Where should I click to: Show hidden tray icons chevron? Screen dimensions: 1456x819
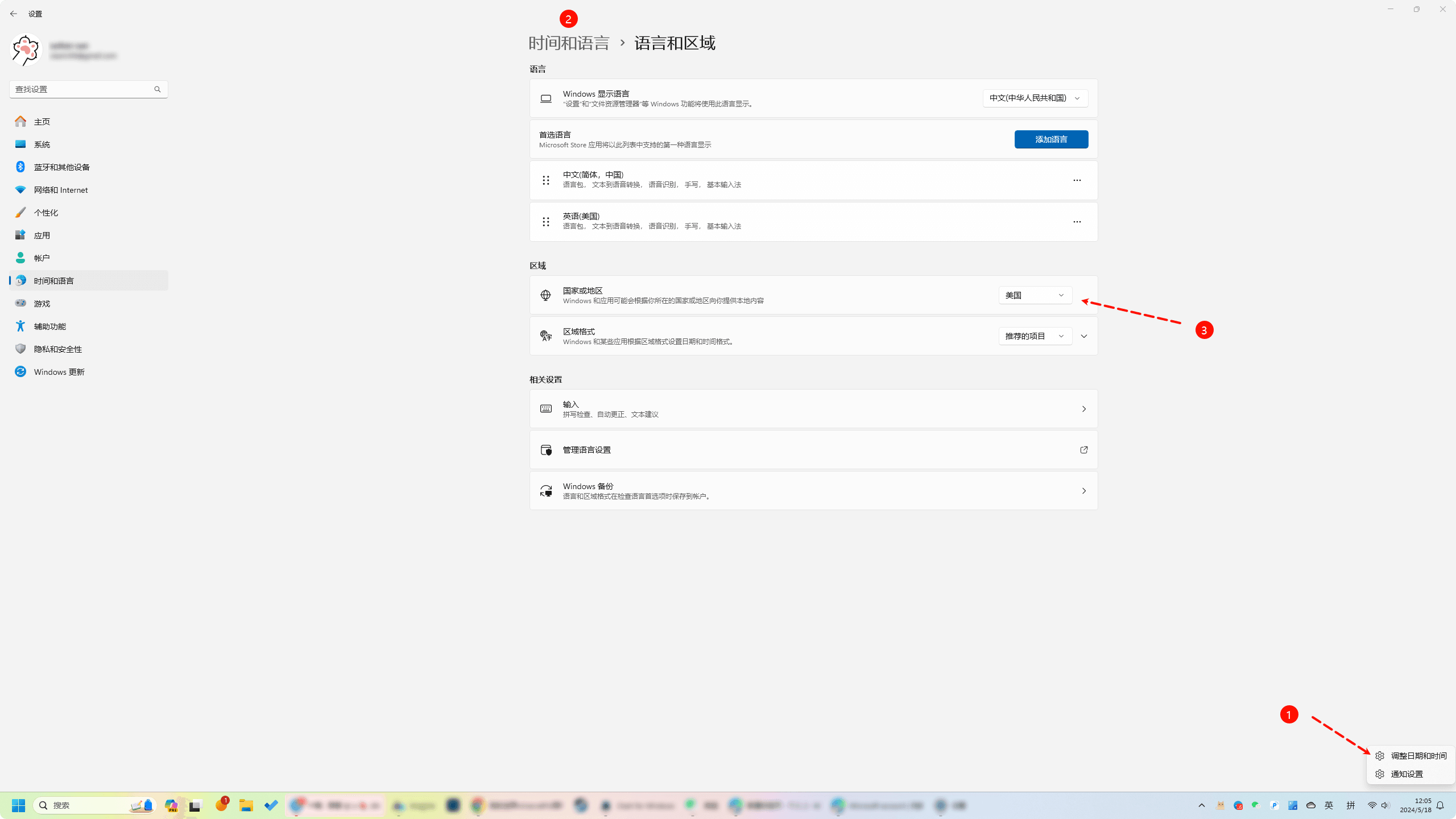pos(1202,805)
